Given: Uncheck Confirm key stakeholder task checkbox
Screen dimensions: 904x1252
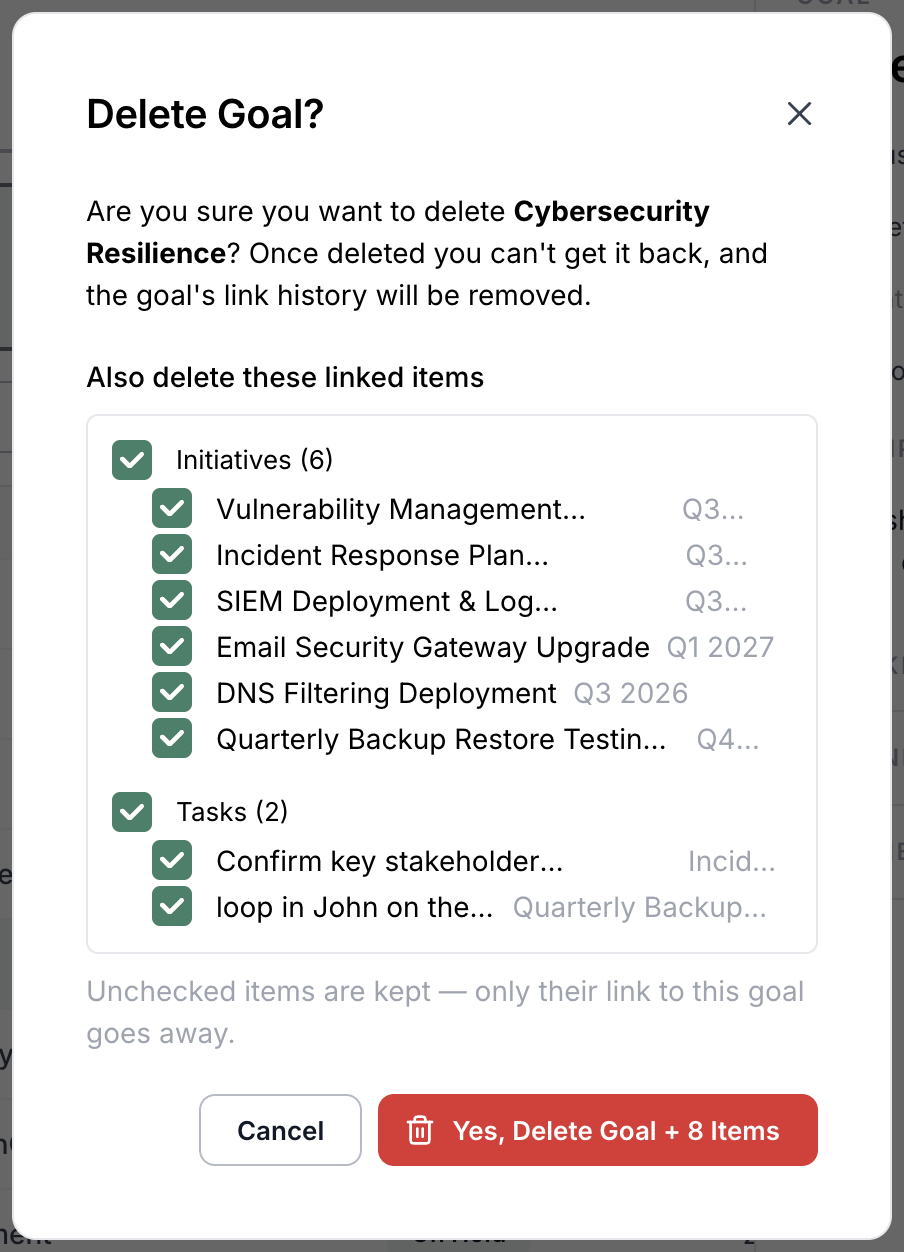Looking at the screenshot, I should coord(172,861).
